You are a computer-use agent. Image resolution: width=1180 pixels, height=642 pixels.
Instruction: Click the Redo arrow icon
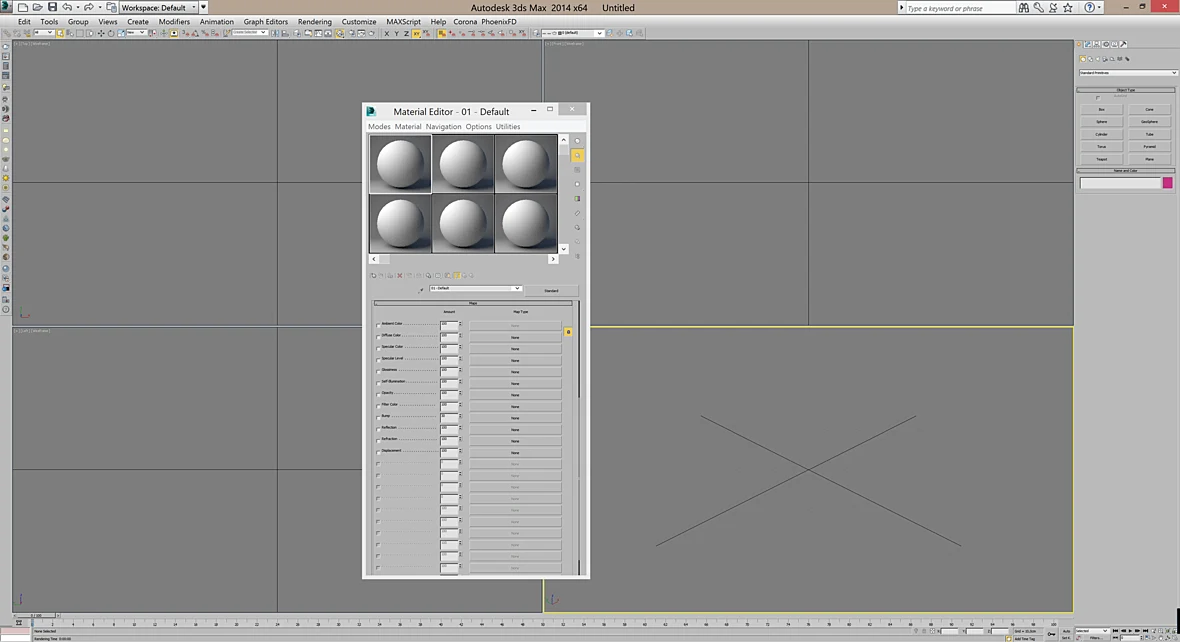89,8
